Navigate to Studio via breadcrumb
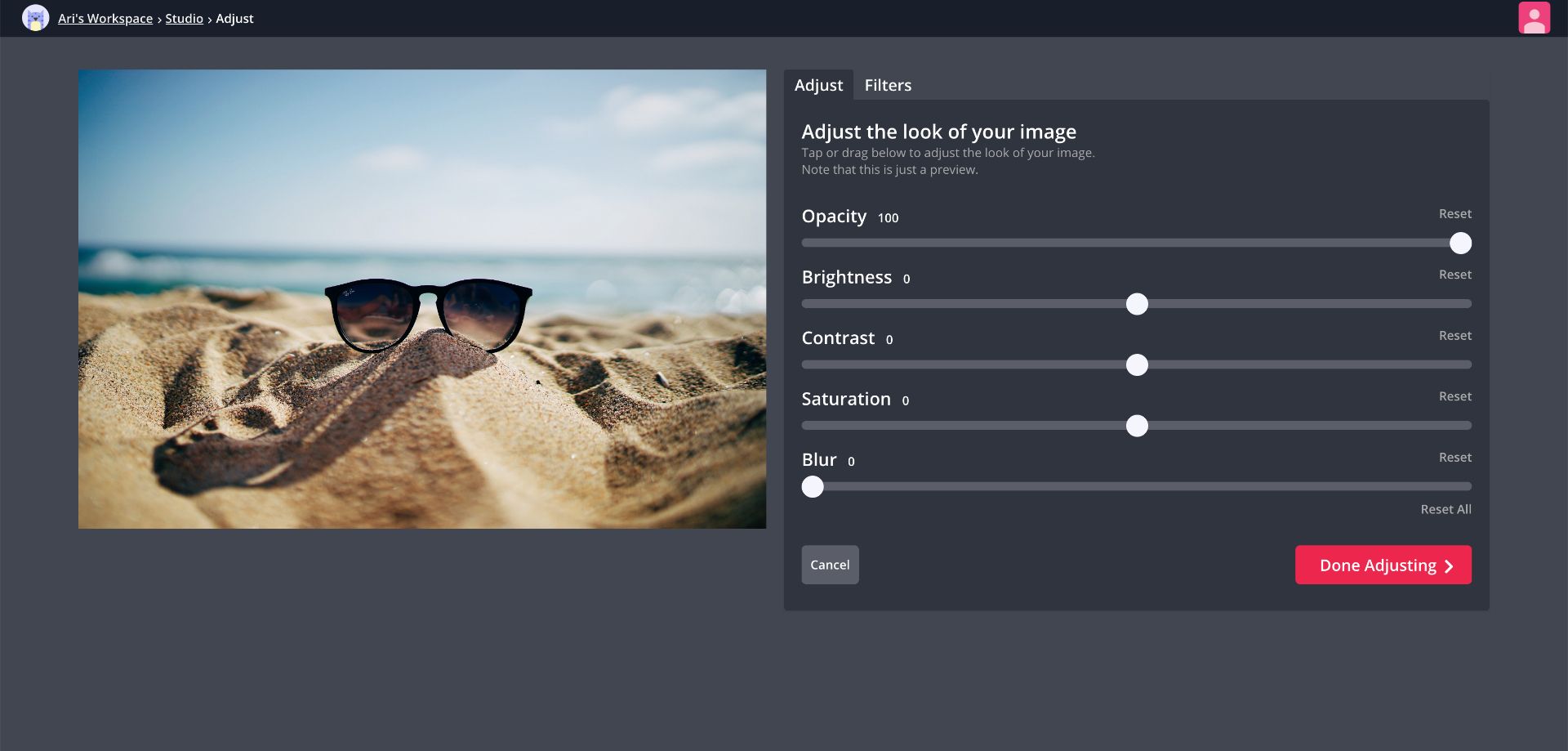This screenshot has height=751, width=1568. pos(184,18)
